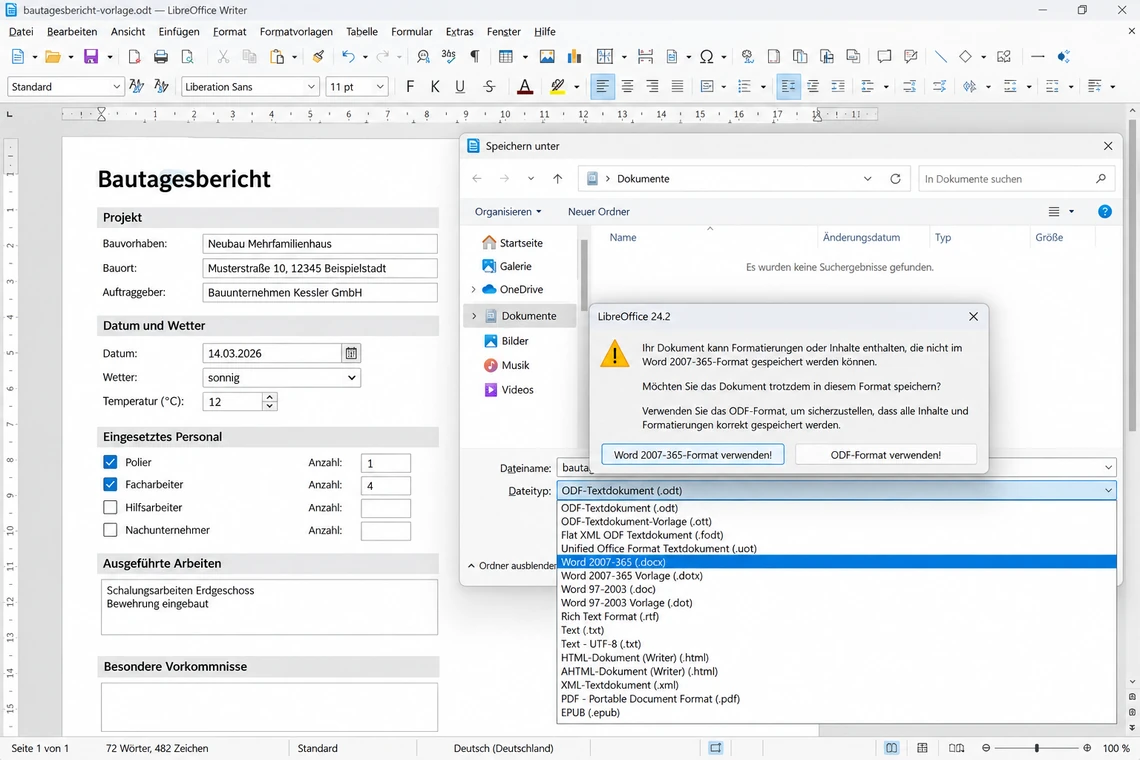Image resolution: width=1140 pixels, height=760 pixels.
Task: Click the Insert Comment icon
Action: click(x=884, y=57)
